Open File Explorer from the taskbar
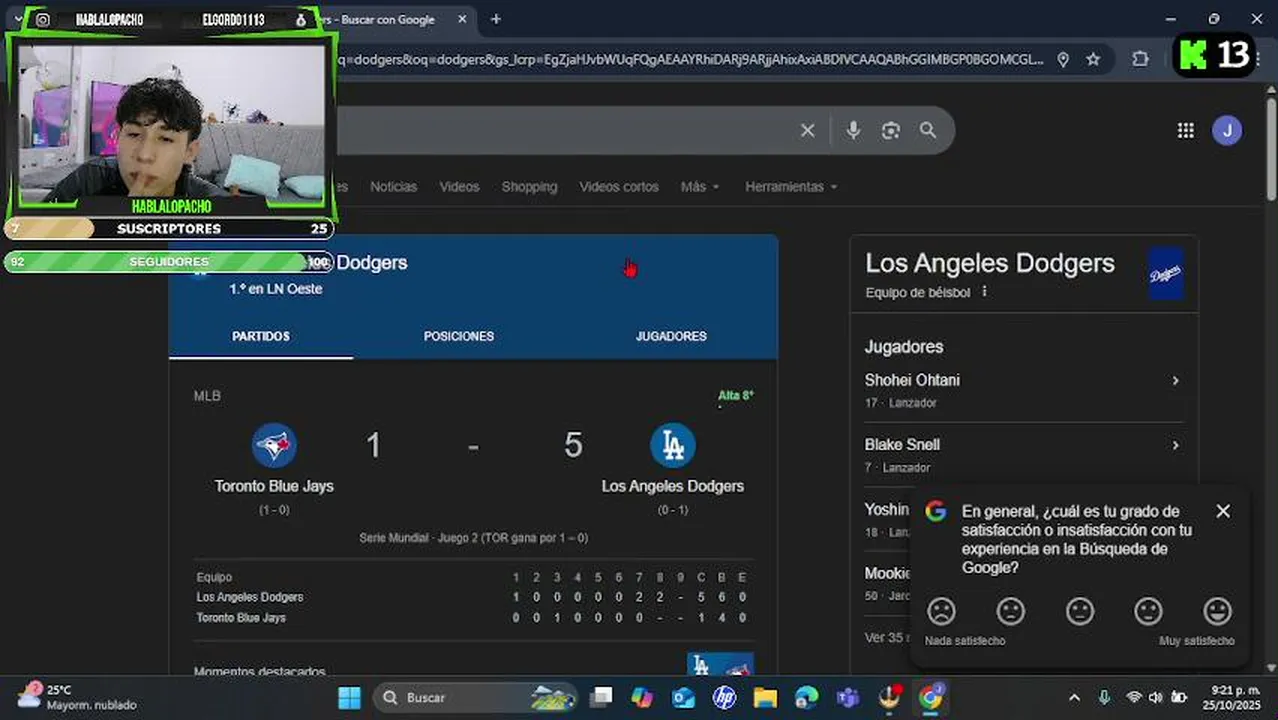This screenshot has width=1278, height=720. coord(765,697)
